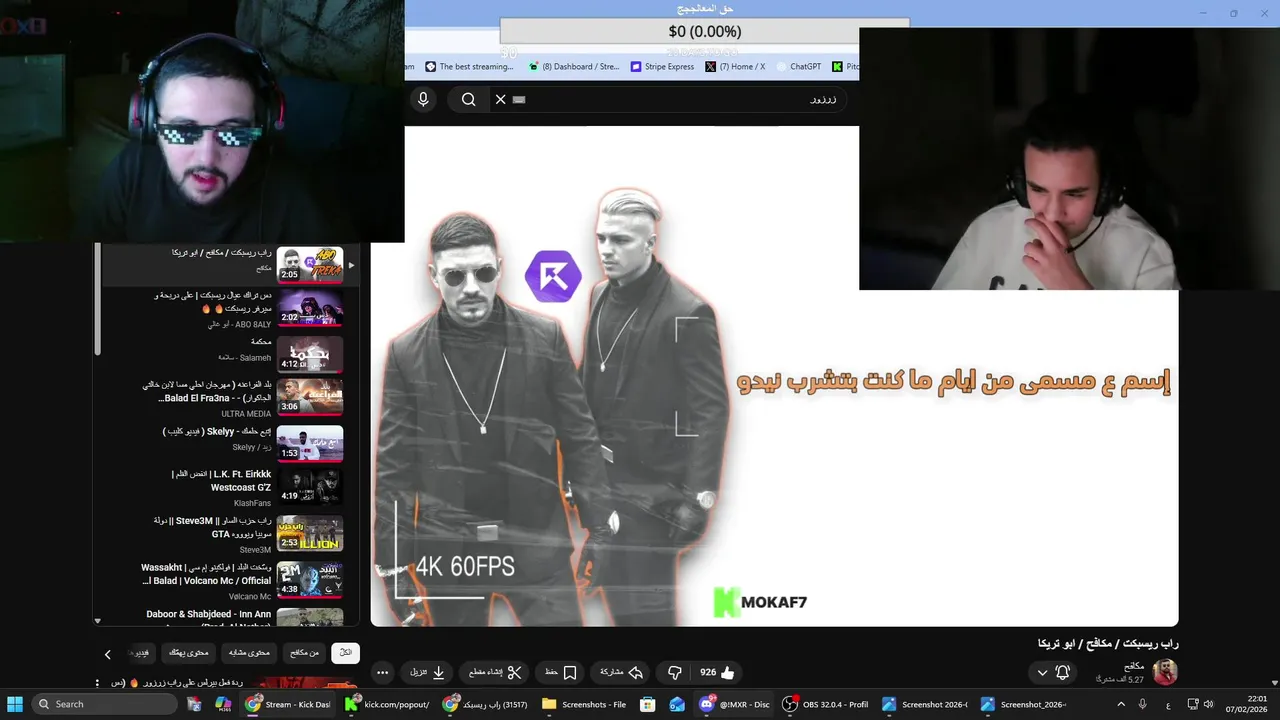Image resolution: width=1280 pixels, height=720 pixels.
Task: Click the share arrow button
Action: [620, 673]
